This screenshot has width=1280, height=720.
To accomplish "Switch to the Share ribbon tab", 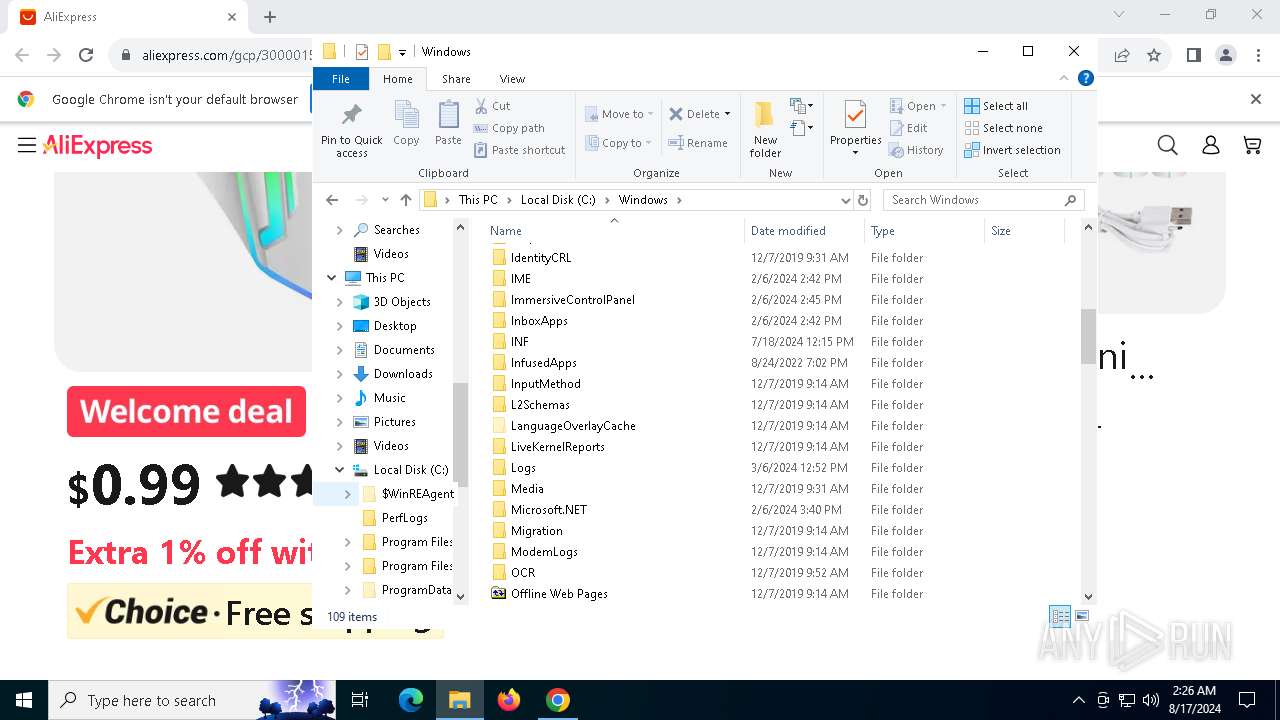I will [x=456, y=79].
